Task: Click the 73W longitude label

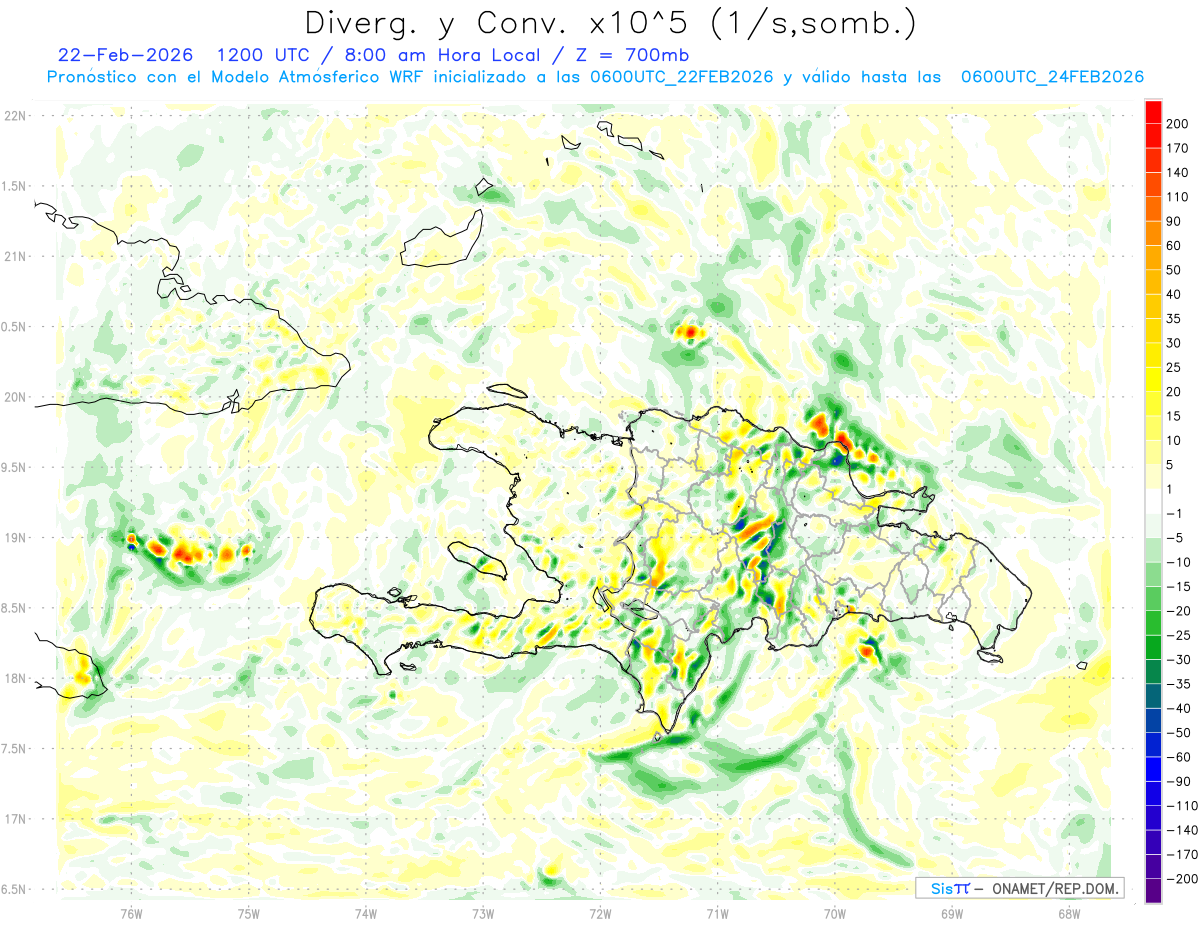Action: pos(483,912)
